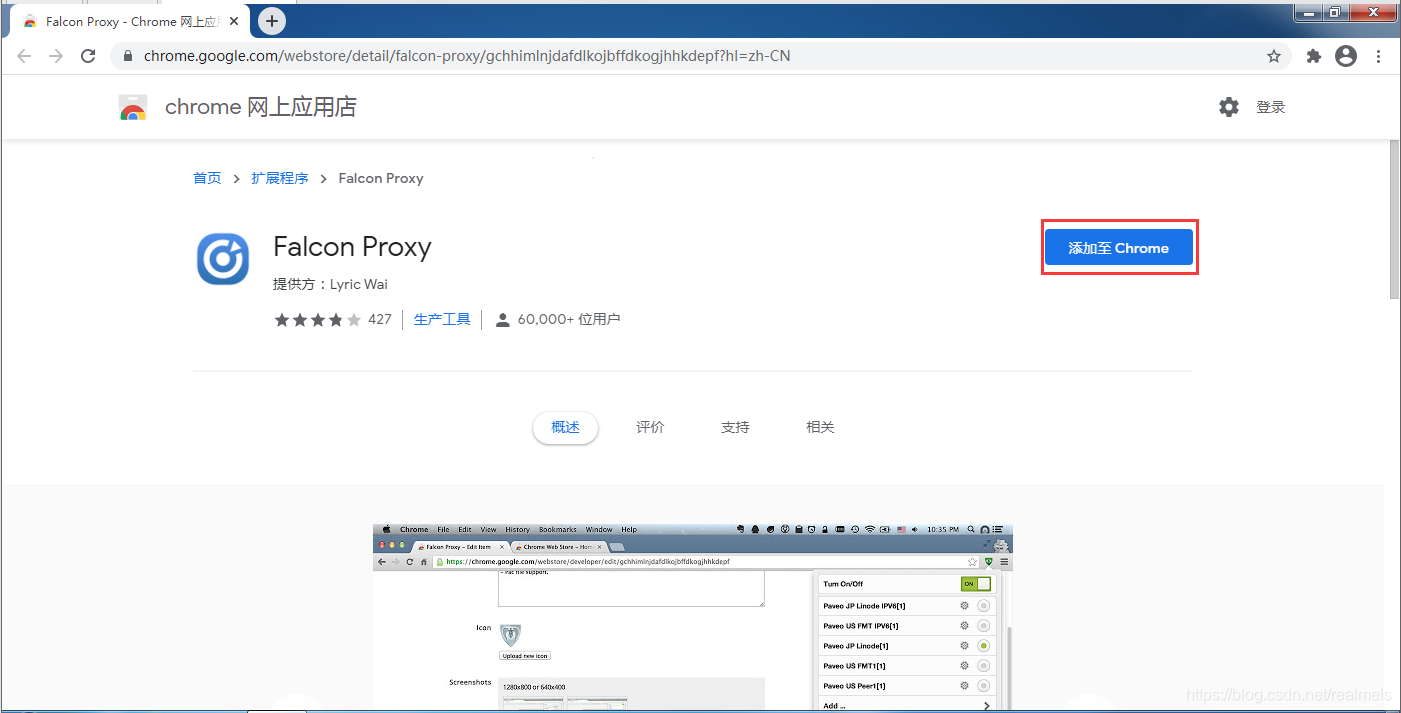Click 登录 to sign in
The height and width of the screenshot is (713, 1401).
point(1271,107)
